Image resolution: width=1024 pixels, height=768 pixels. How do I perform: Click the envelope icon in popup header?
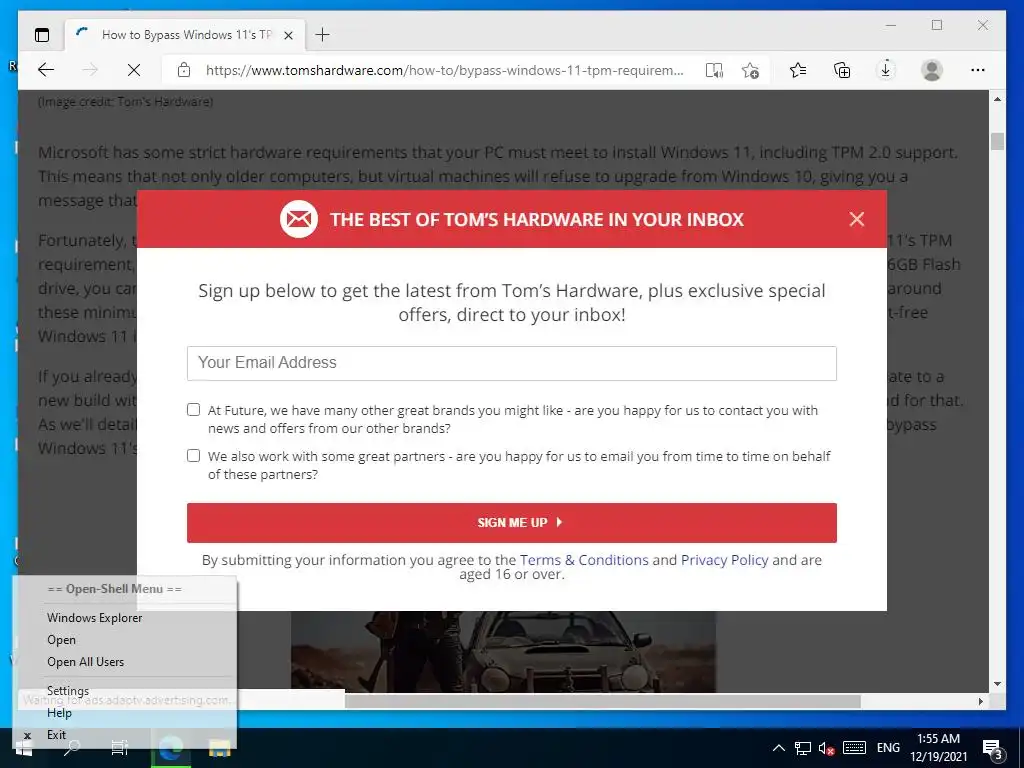coord(299,219)
